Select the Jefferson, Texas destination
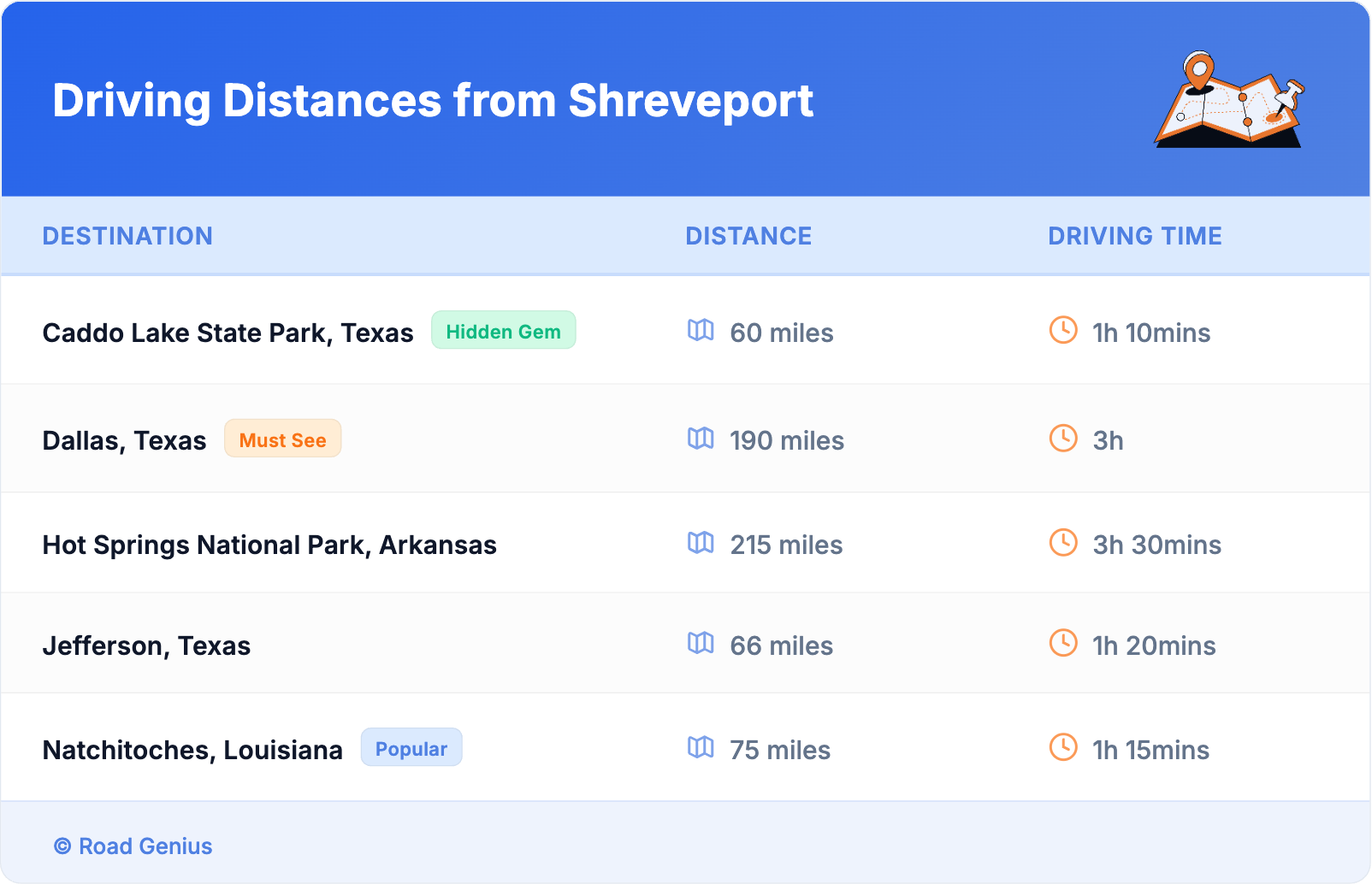Image resolution: width=1372 pixels, height=884 pixels. tap(146, 645)
